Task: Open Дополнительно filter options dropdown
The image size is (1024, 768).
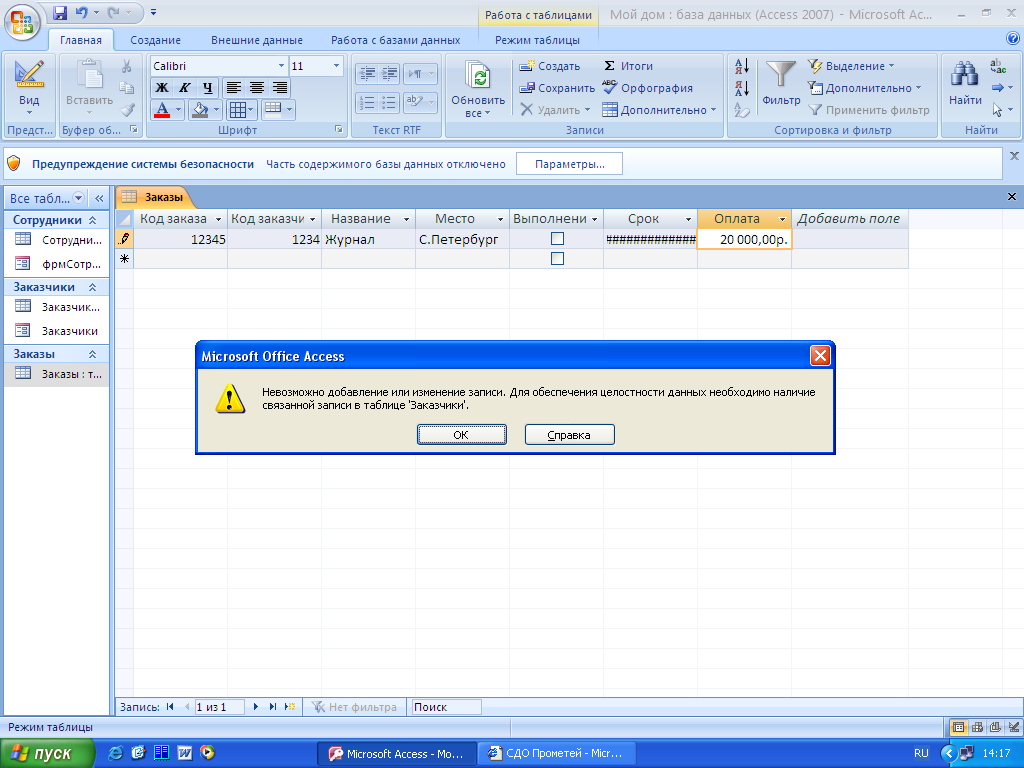Action: (865, 88)
